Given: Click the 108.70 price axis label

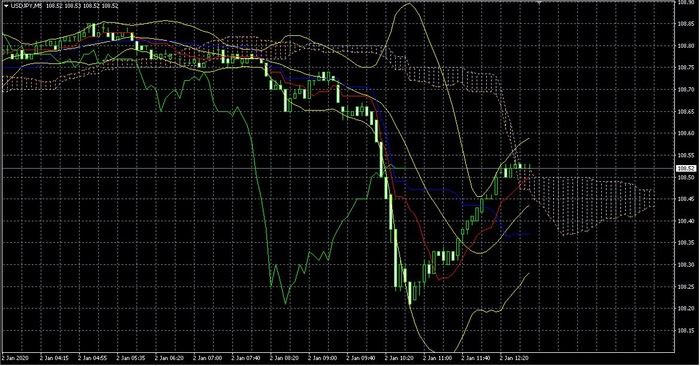Looking at the screenshot, I should 686,89.
